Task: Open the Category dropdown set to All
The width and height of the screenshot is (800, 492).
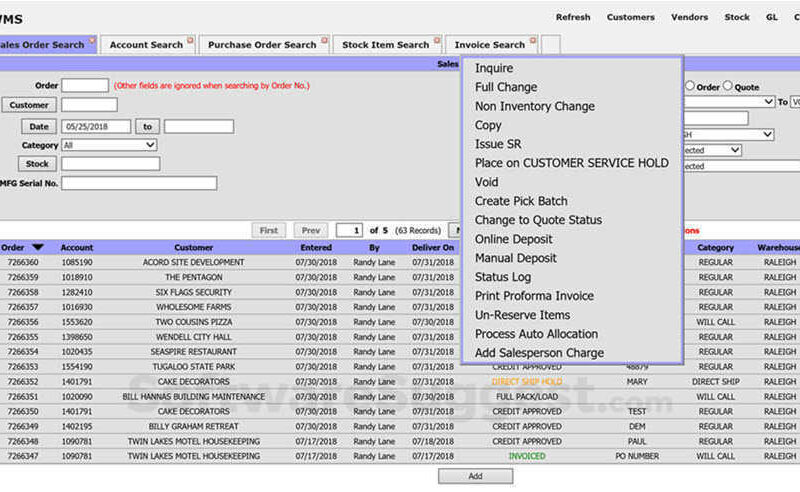Action: 109,145
